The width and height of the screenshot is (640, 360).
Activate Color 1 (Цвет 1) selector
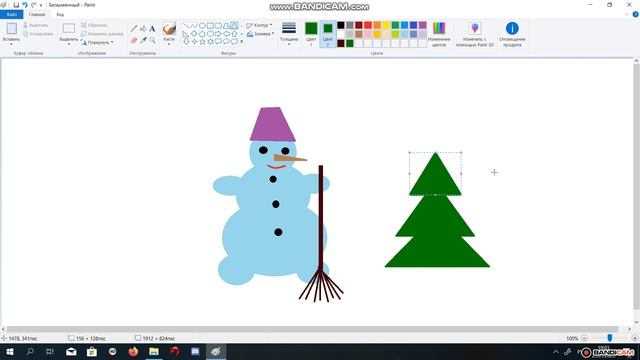point(311,34)
